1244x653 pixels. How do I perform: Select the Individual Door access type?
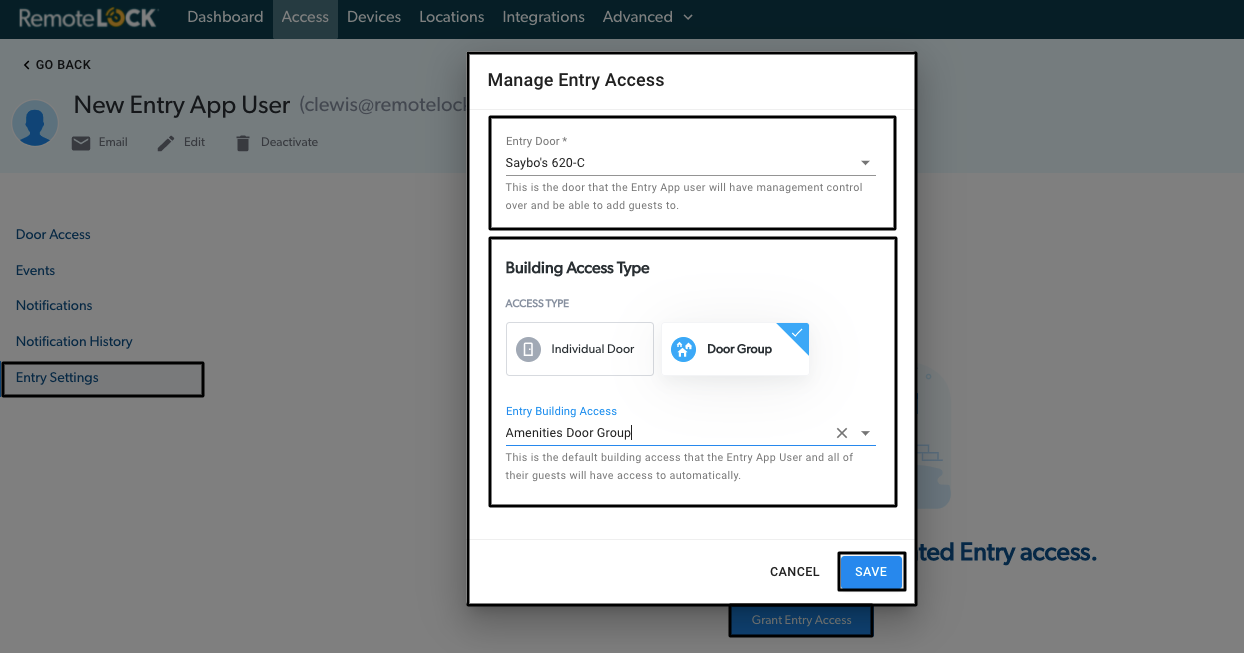point(579,348)
